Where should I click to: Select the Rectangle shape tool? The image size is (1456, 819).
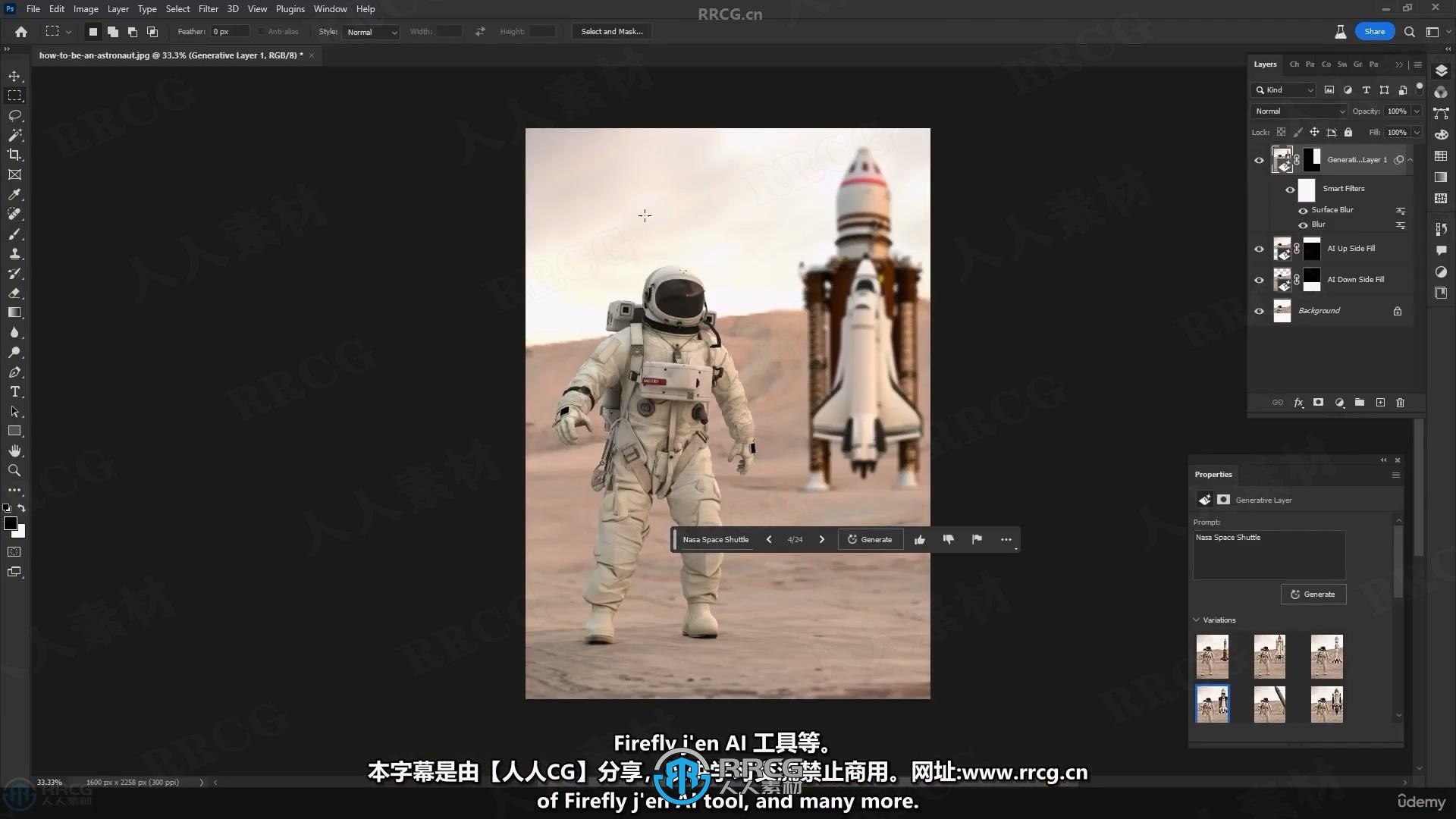pyautogui.click(x=14, y=431)
